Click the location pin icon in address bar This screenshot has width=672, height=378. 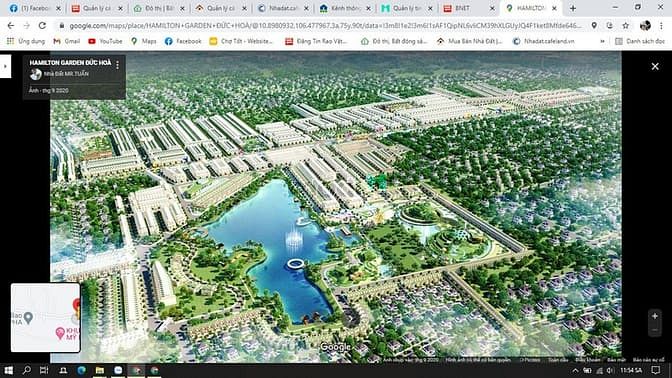594,26
